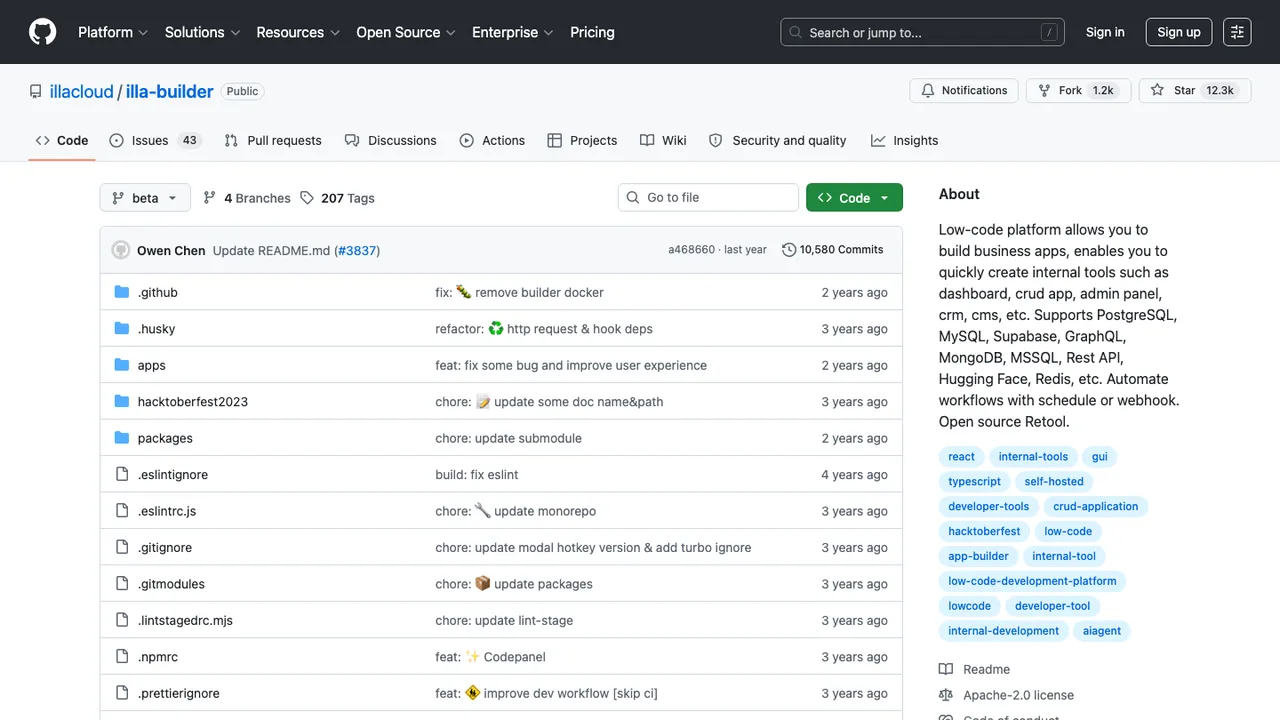Open the crud-application topic tag
Screen dimensions: 1280x720
click(1095, 507)
